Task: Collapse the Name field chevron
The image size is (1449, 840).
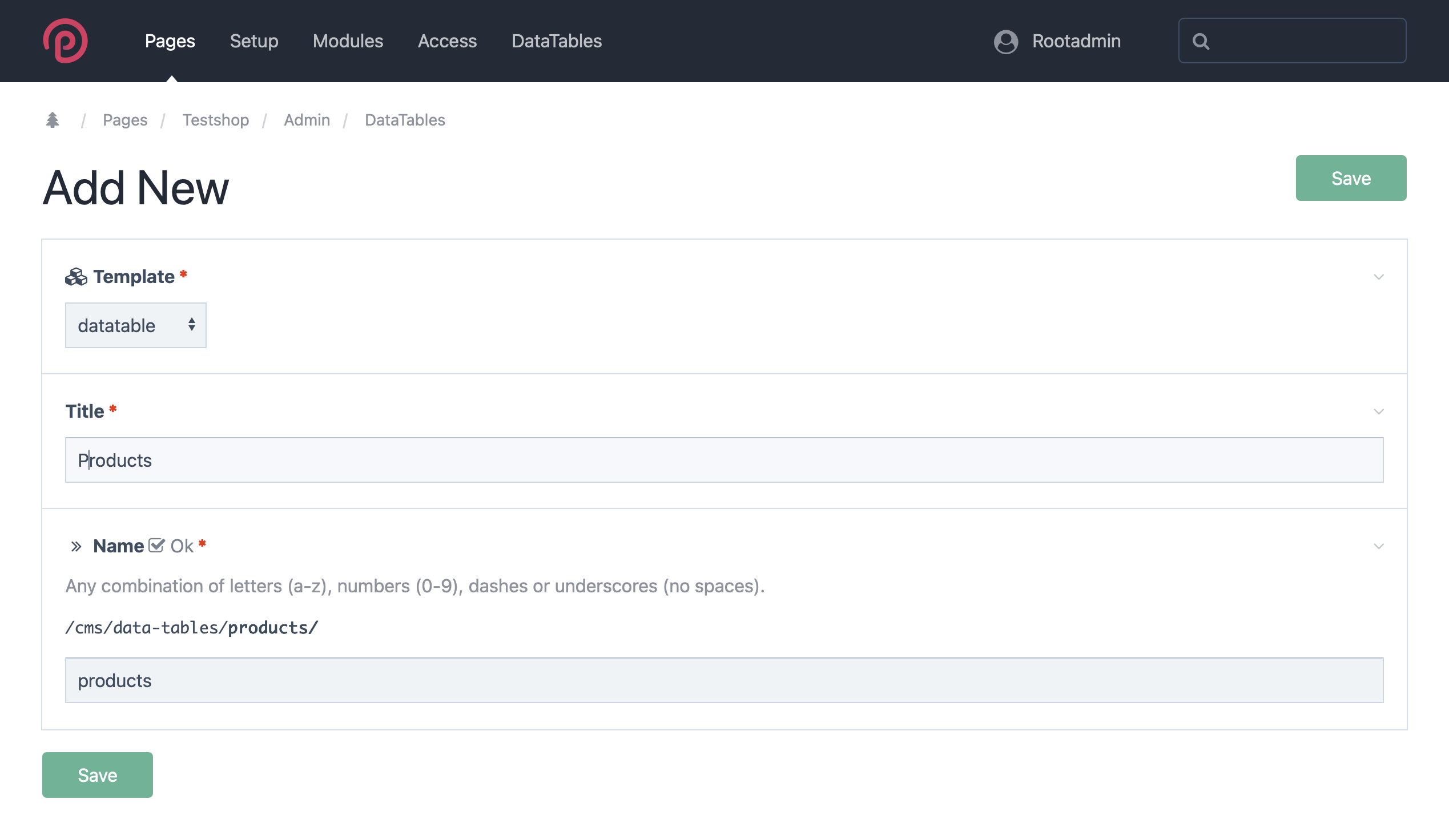Action: pos(1378,546)
